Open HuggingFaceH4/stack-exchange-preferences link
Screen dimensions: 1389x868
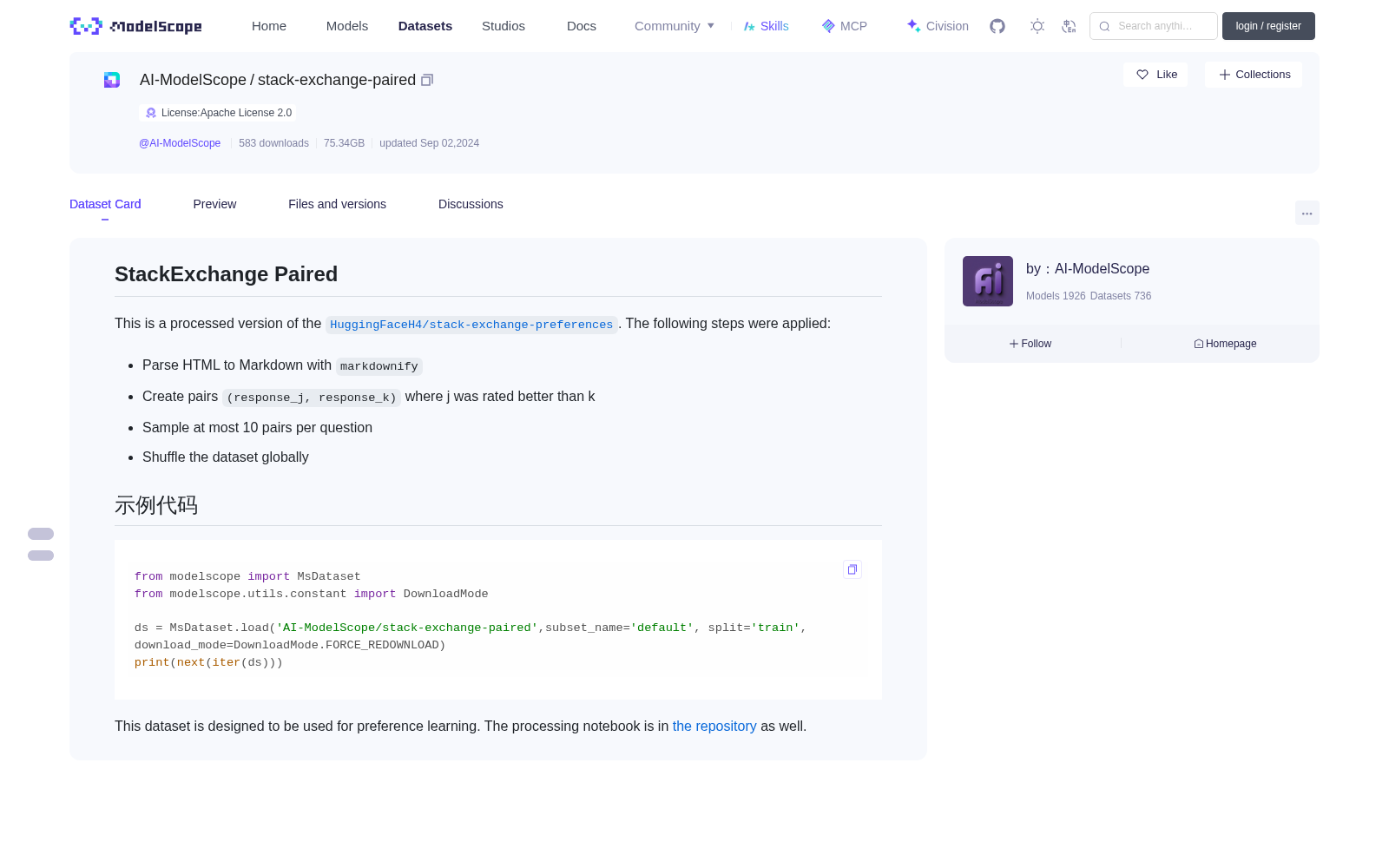coord(471,325)
